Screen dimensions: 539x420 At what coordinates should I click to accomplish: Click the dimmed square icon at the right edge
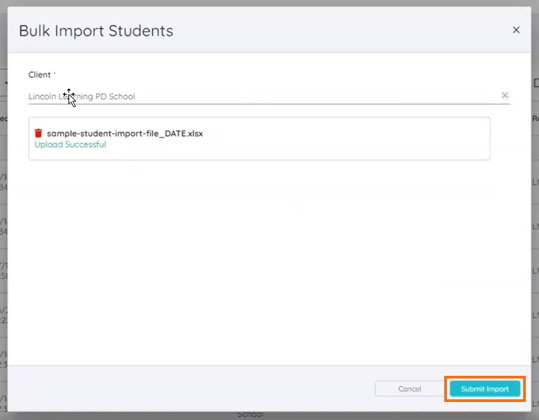coord(536,83)
